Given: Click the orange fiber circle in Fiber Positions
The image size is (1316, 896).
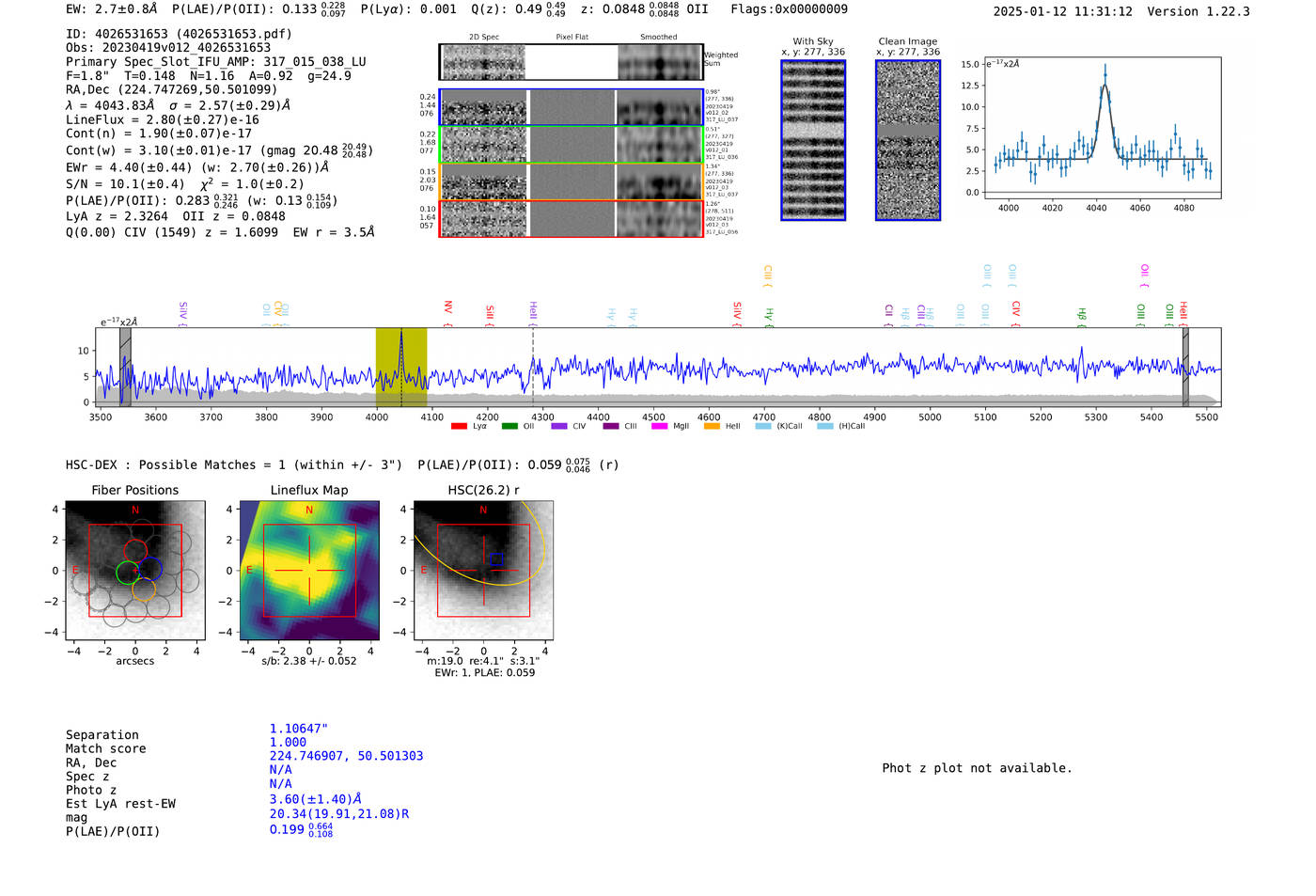Looking at the screenshot, I should (143, 589).
